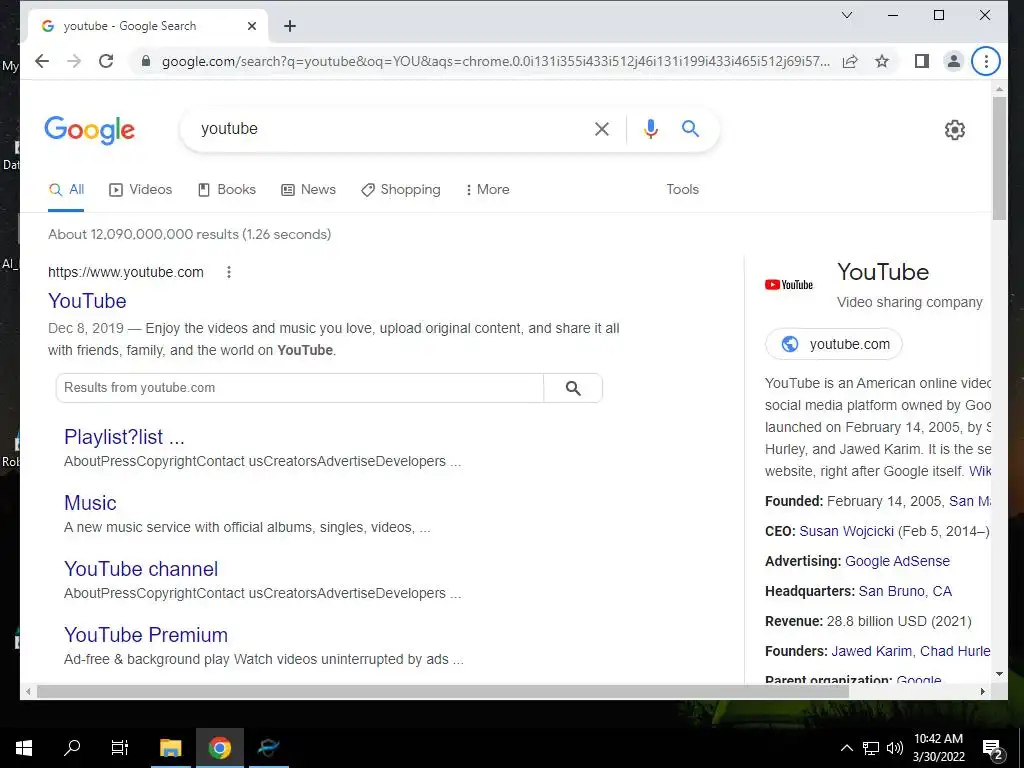This screenshot has width=1024, height=768.
Task: Click the Google logo
Action: pos(89,130)
